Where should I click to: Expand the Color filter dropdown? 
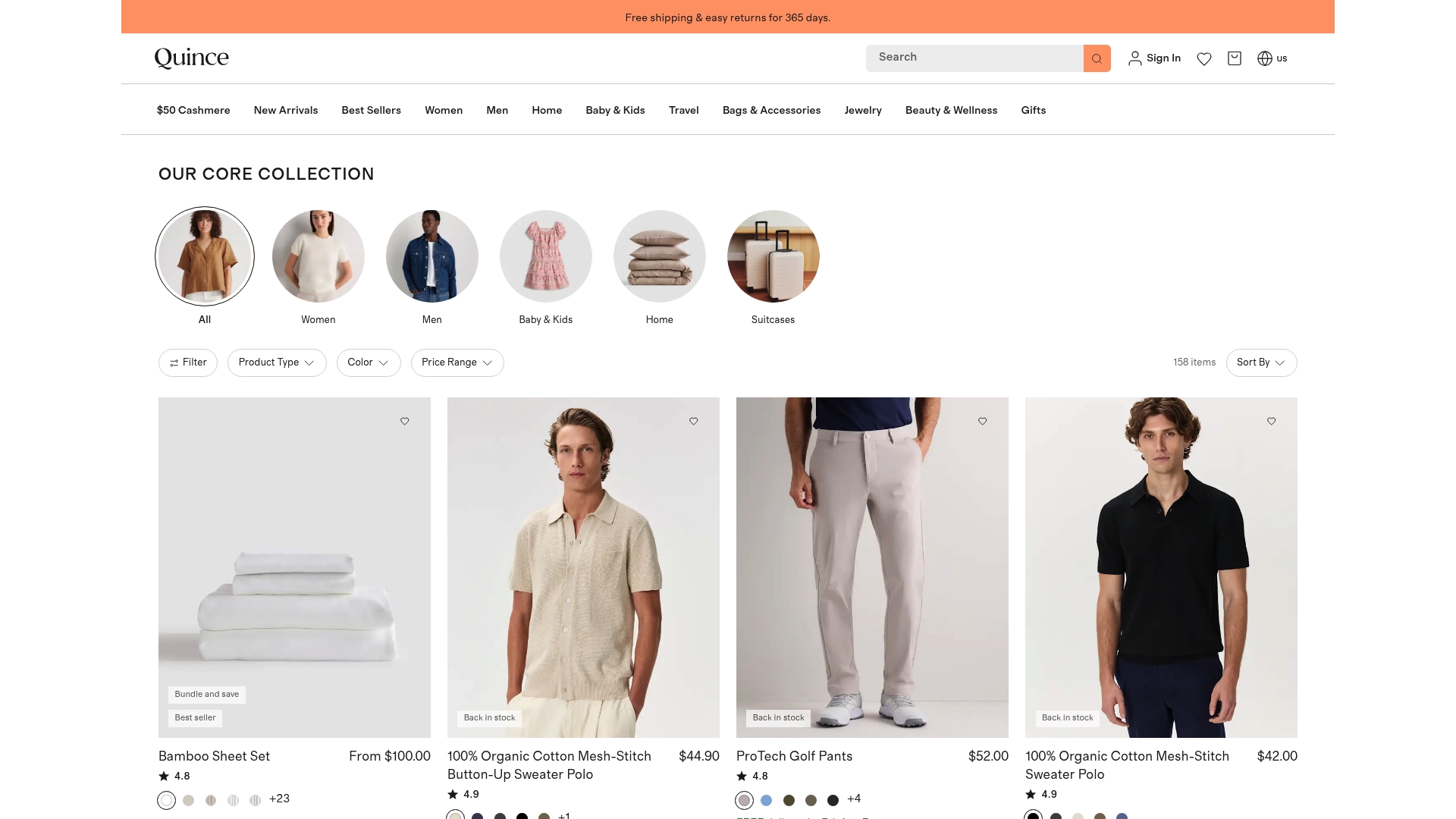(x=369, y=362)
